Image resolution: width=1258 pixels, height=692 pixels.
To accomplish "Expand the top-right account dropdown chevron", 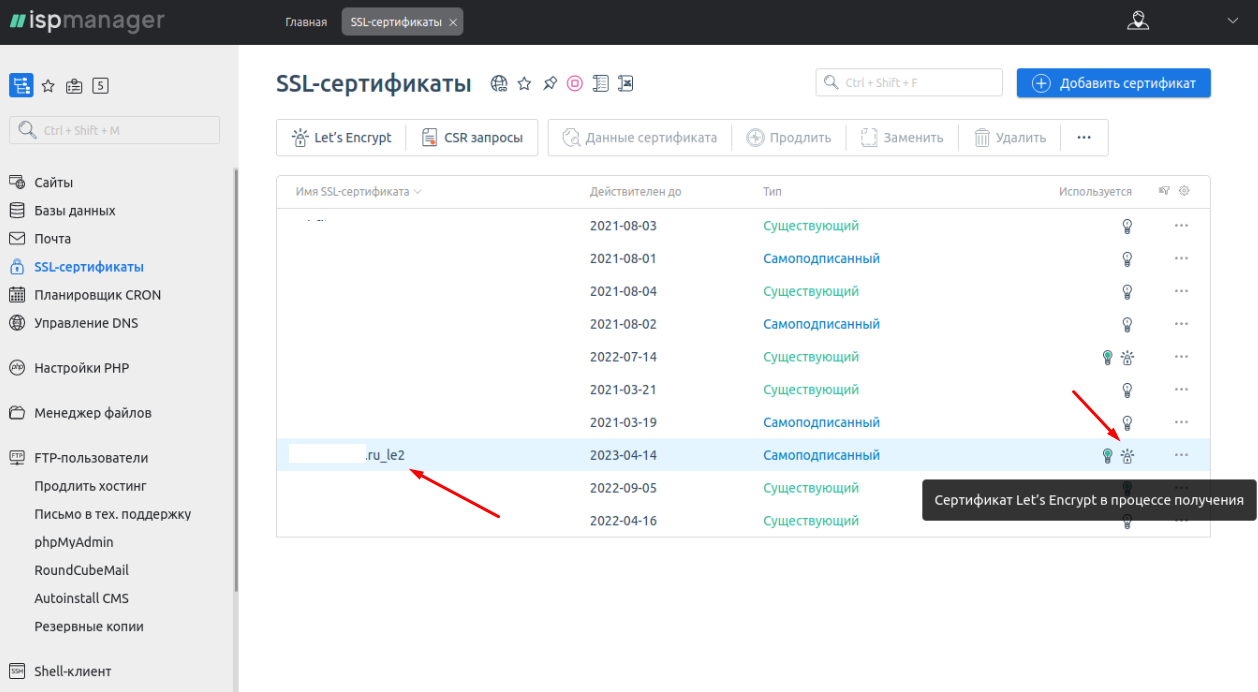I will pyautogui.click(x=1232, y=21).
